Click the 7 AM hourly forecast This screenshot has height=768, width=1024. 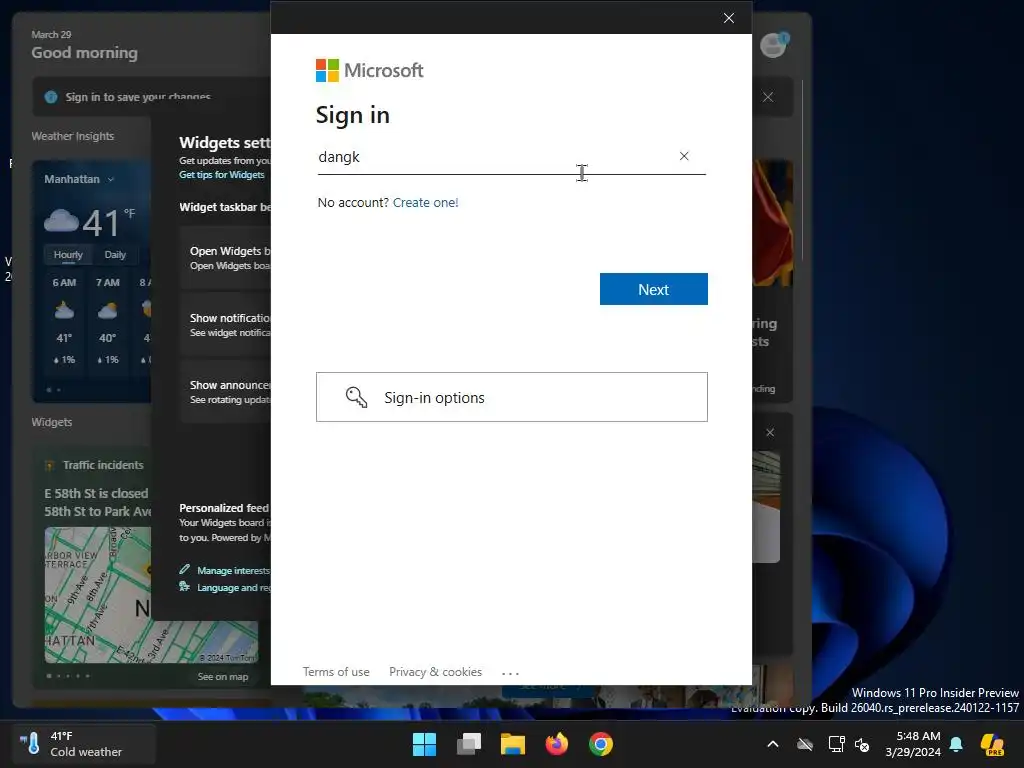pos(108,320)
